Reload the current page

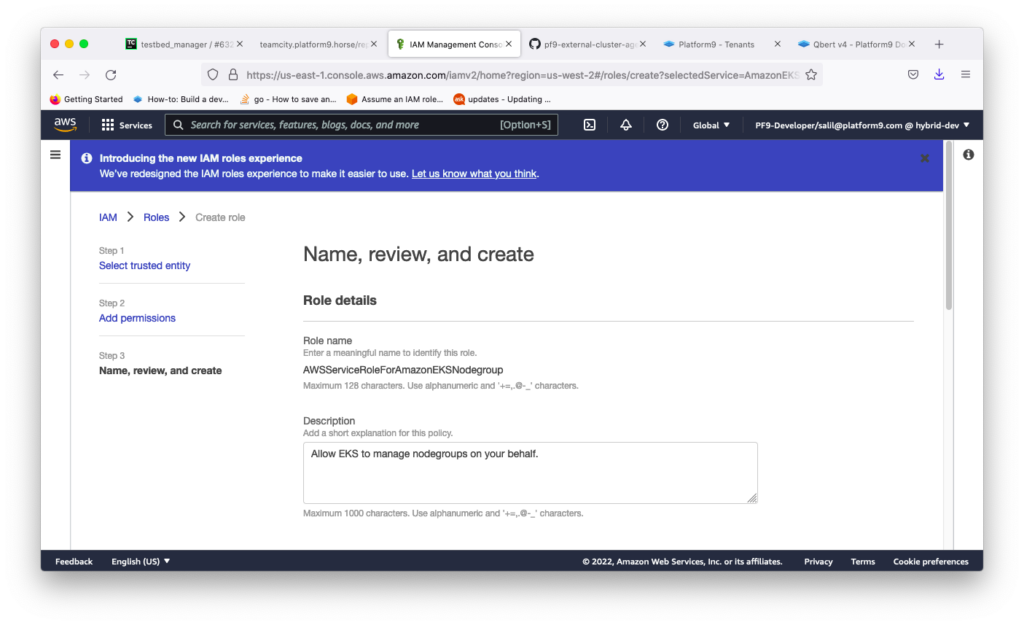point(111,75)
